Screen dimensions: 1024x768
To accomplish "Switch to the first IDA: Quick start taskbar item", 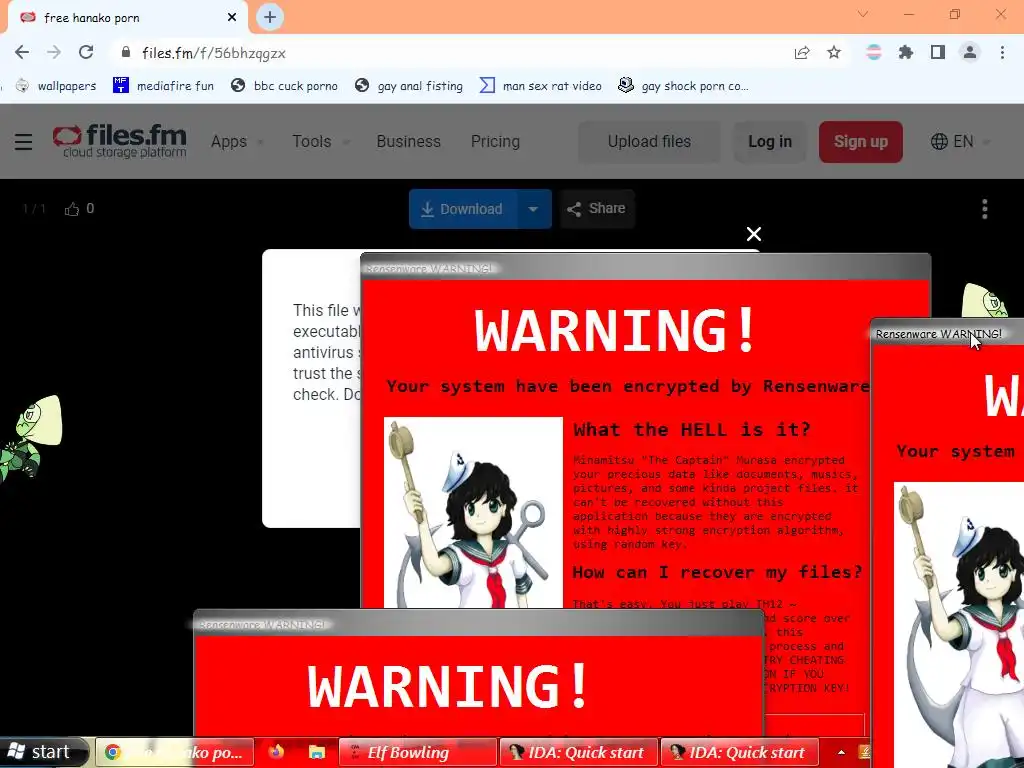I will [578, 752].
